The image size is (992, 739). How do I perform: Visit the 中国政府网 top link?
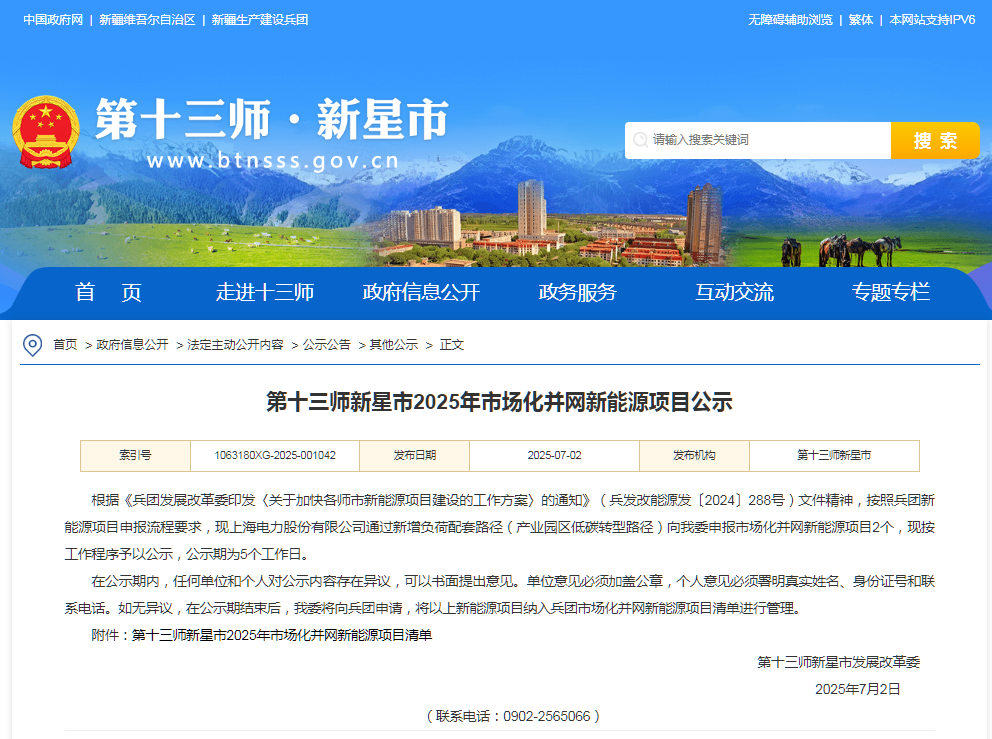53,20
